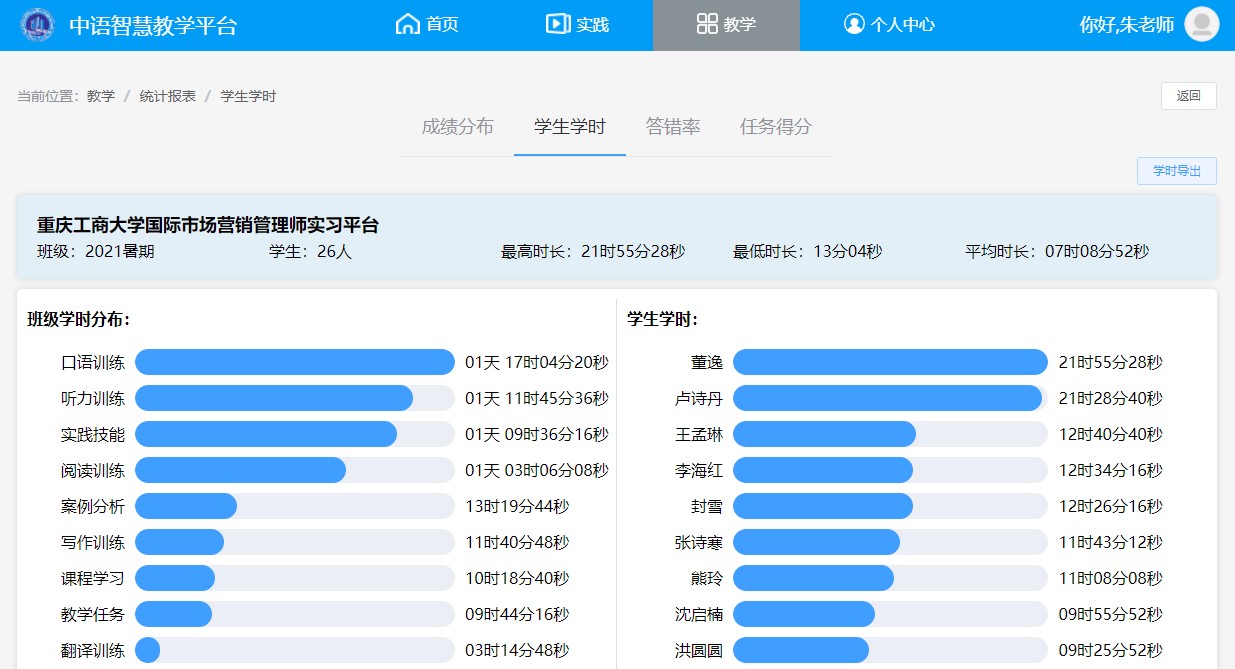Go to the 任务得分 tab
Screen dimensions: 1235x669
tap(775, 127)
